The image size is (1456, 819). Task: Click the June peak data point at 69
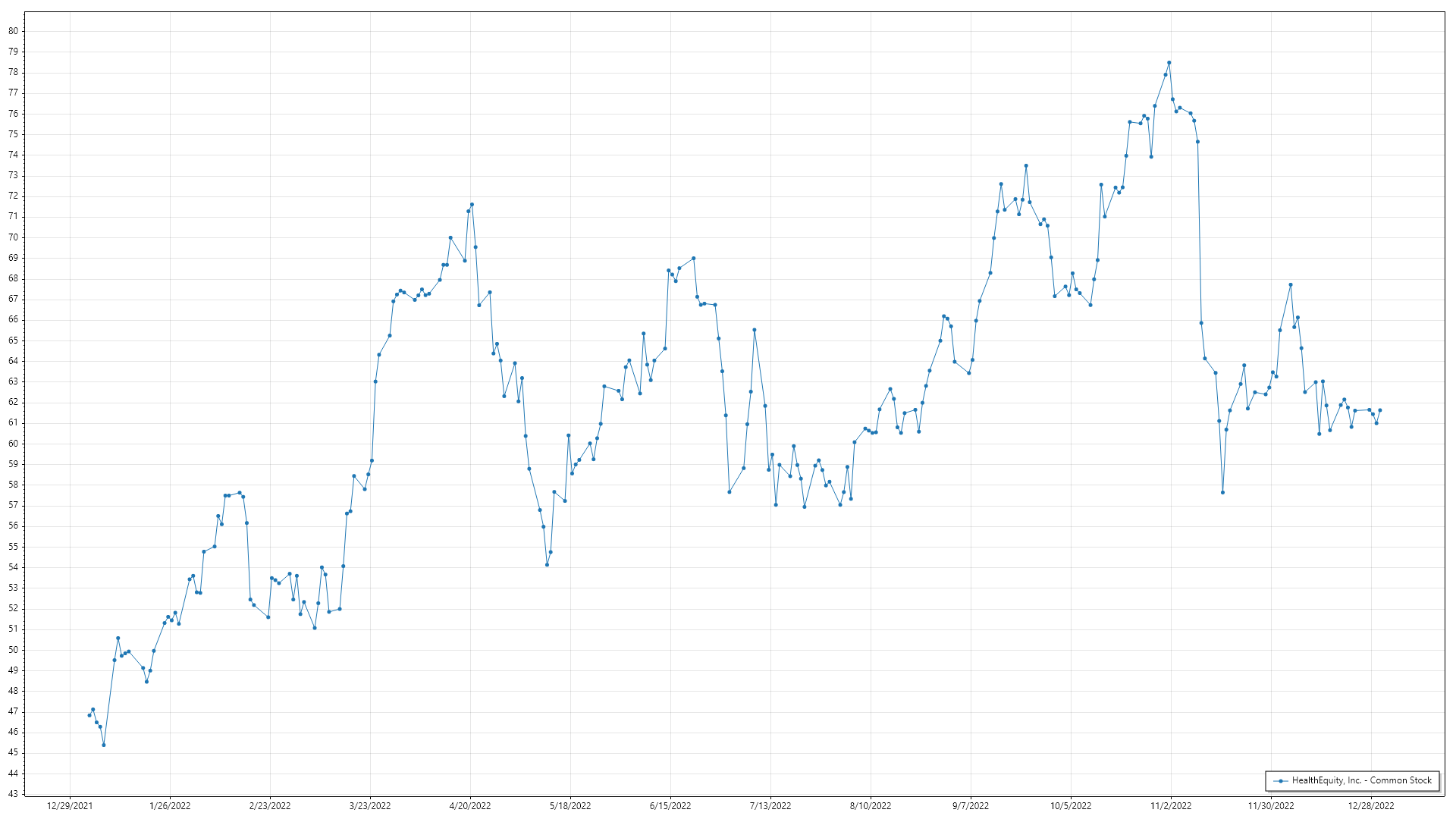[x=694, y=258]
